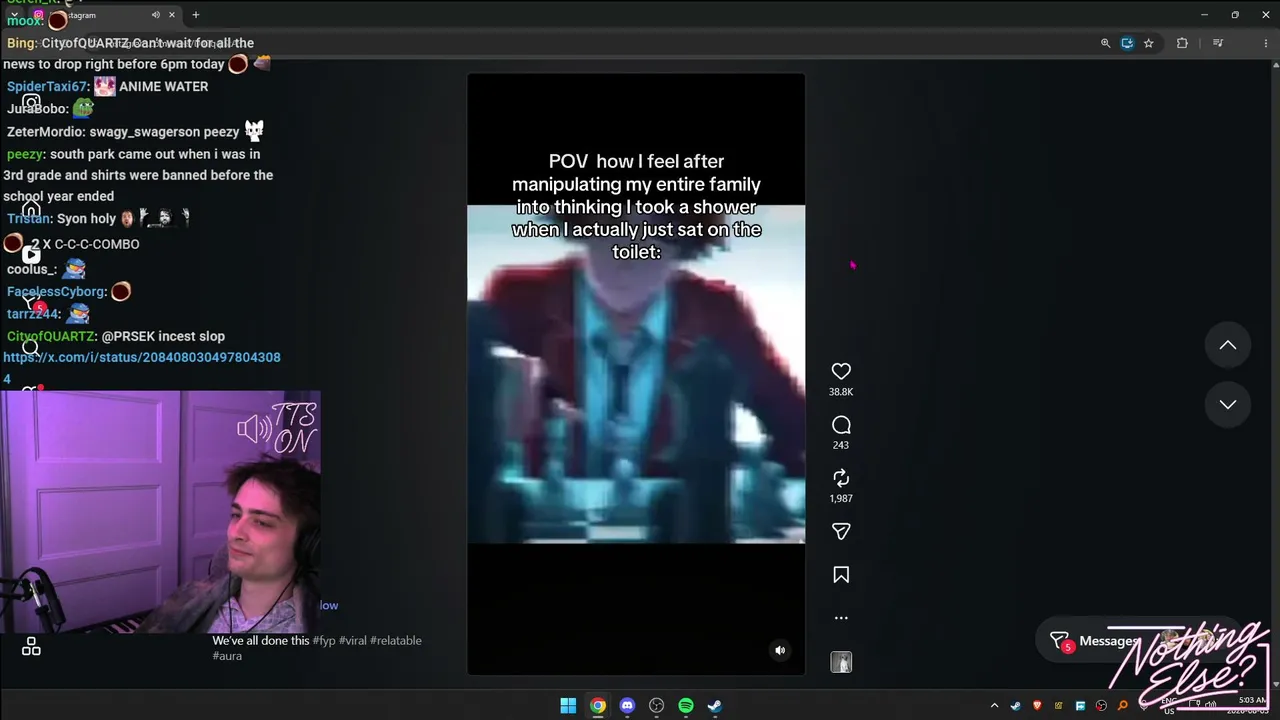The image size is (1280, 720).
Task: Click the Instagram logo in the sidebar
Action: pos(31,102)
